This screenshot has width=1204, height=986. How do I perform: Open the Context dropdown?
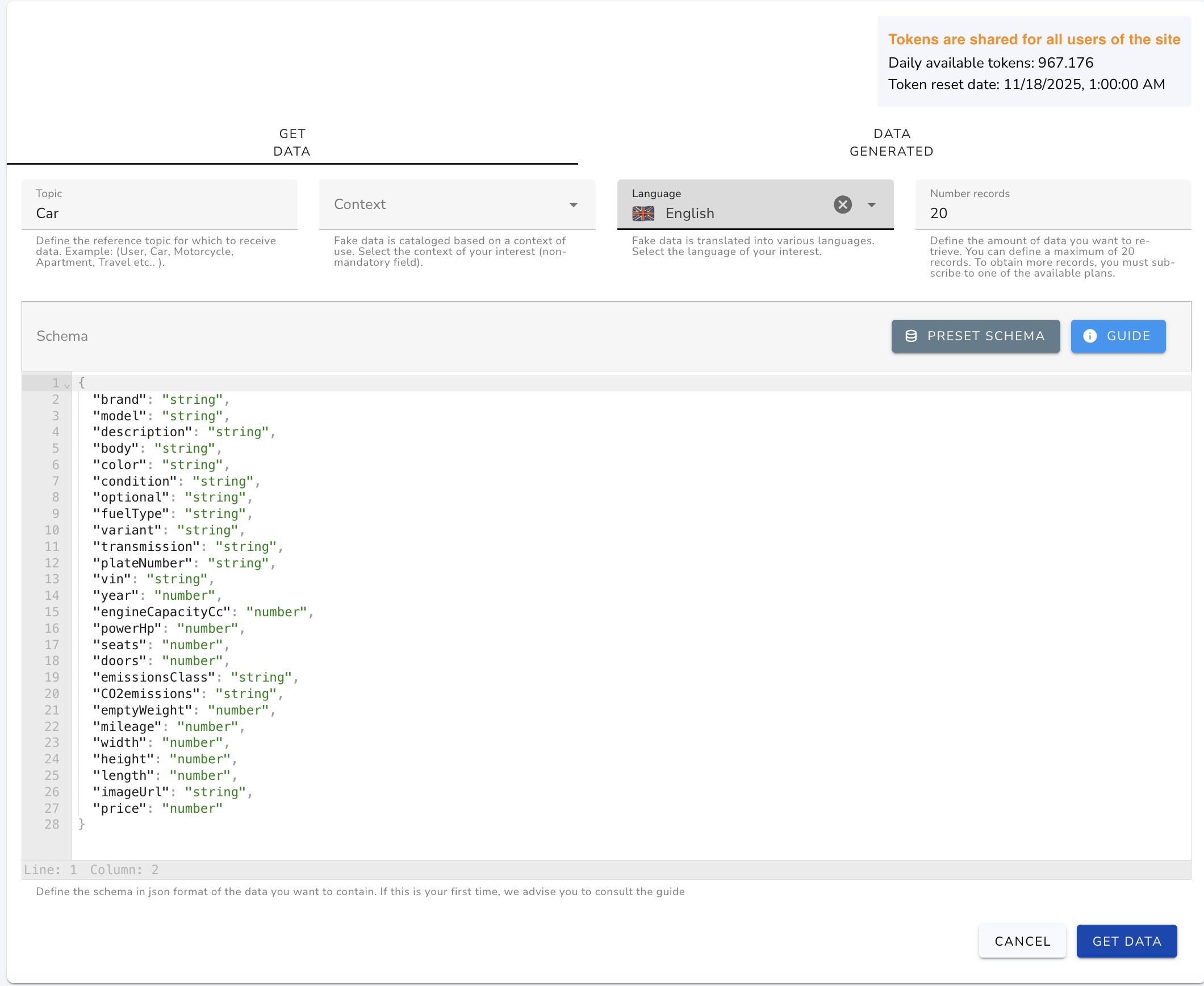[x=574, y=204]
